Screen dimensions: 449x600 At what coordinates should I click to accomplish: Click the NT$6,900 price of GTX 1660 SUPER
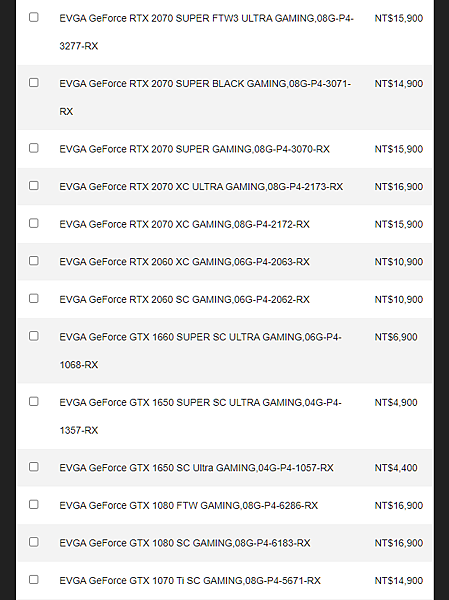[x=396, y=337]
